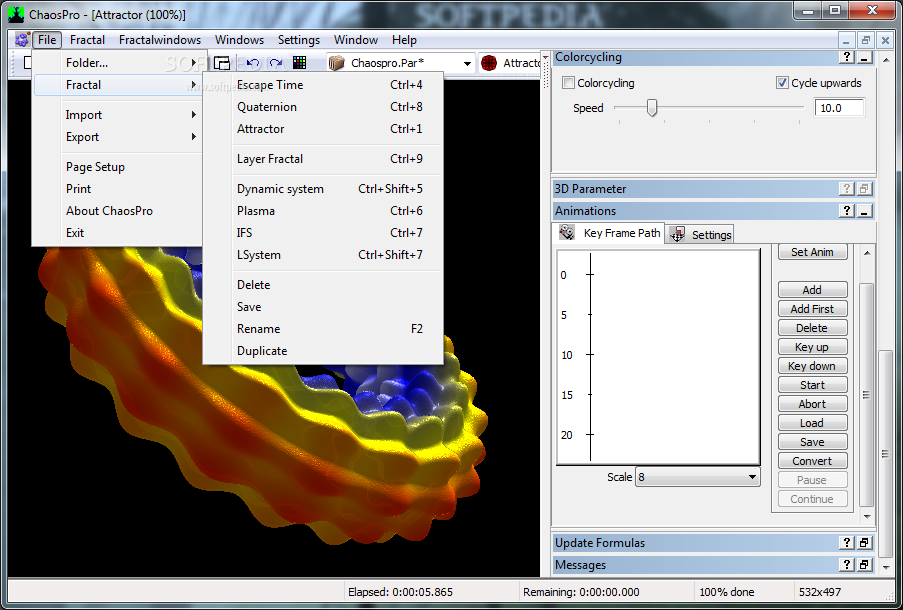Click the Load button in Animations
Screen dimensions: 903x610
812,423
